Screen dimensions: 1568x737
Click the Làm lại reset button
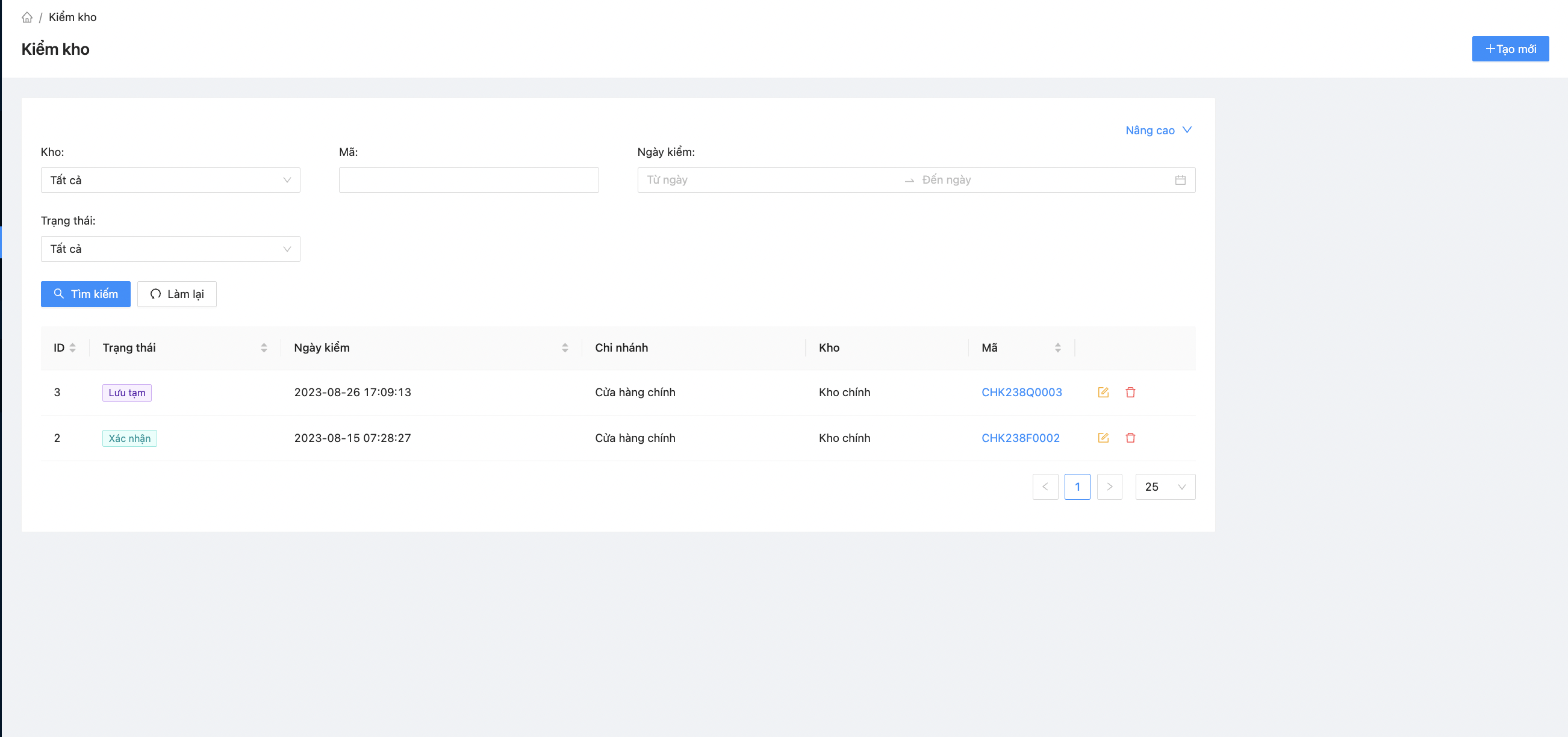176,294
